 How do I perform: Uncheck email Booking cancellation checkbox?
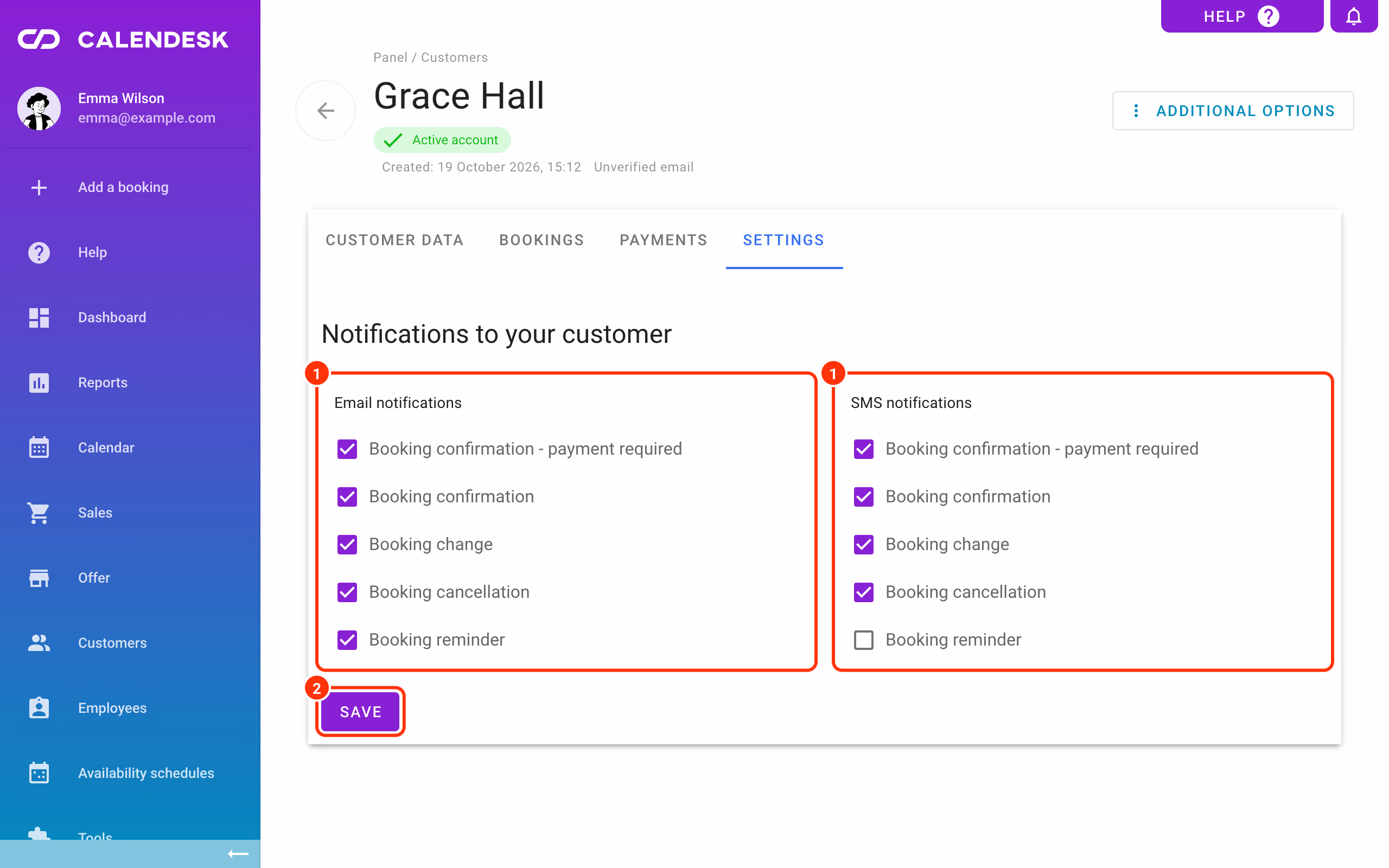[x=347, y=591]
